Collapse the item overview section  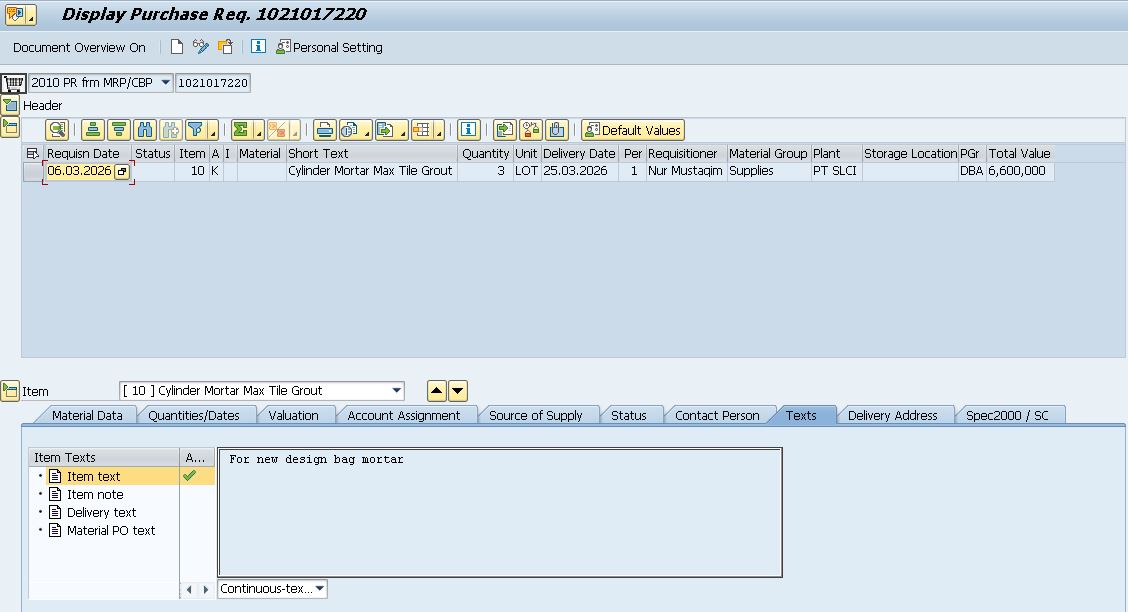point(10,127)
